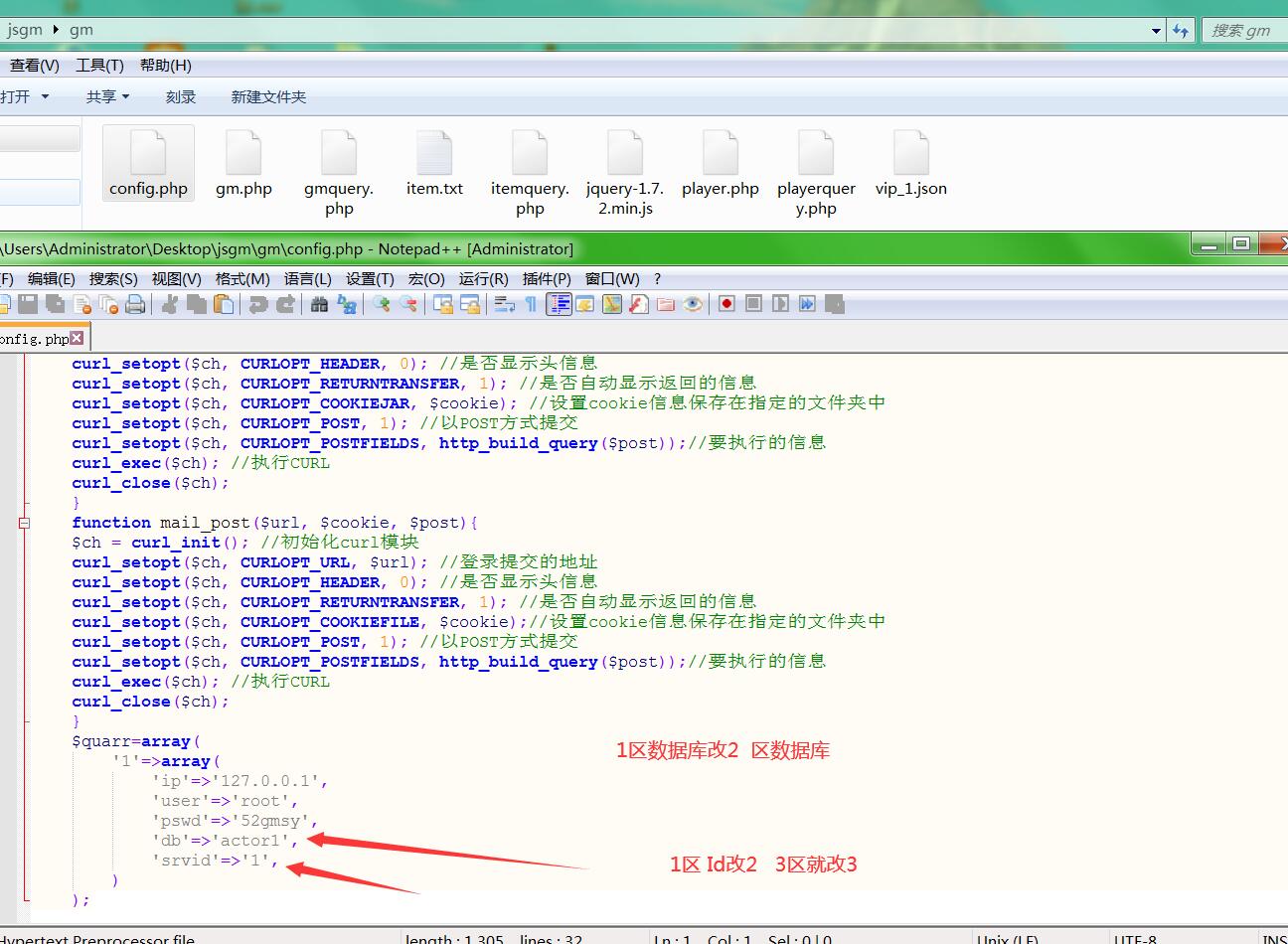Expand the address bar history dropdown arrow

coord(1156,31)
